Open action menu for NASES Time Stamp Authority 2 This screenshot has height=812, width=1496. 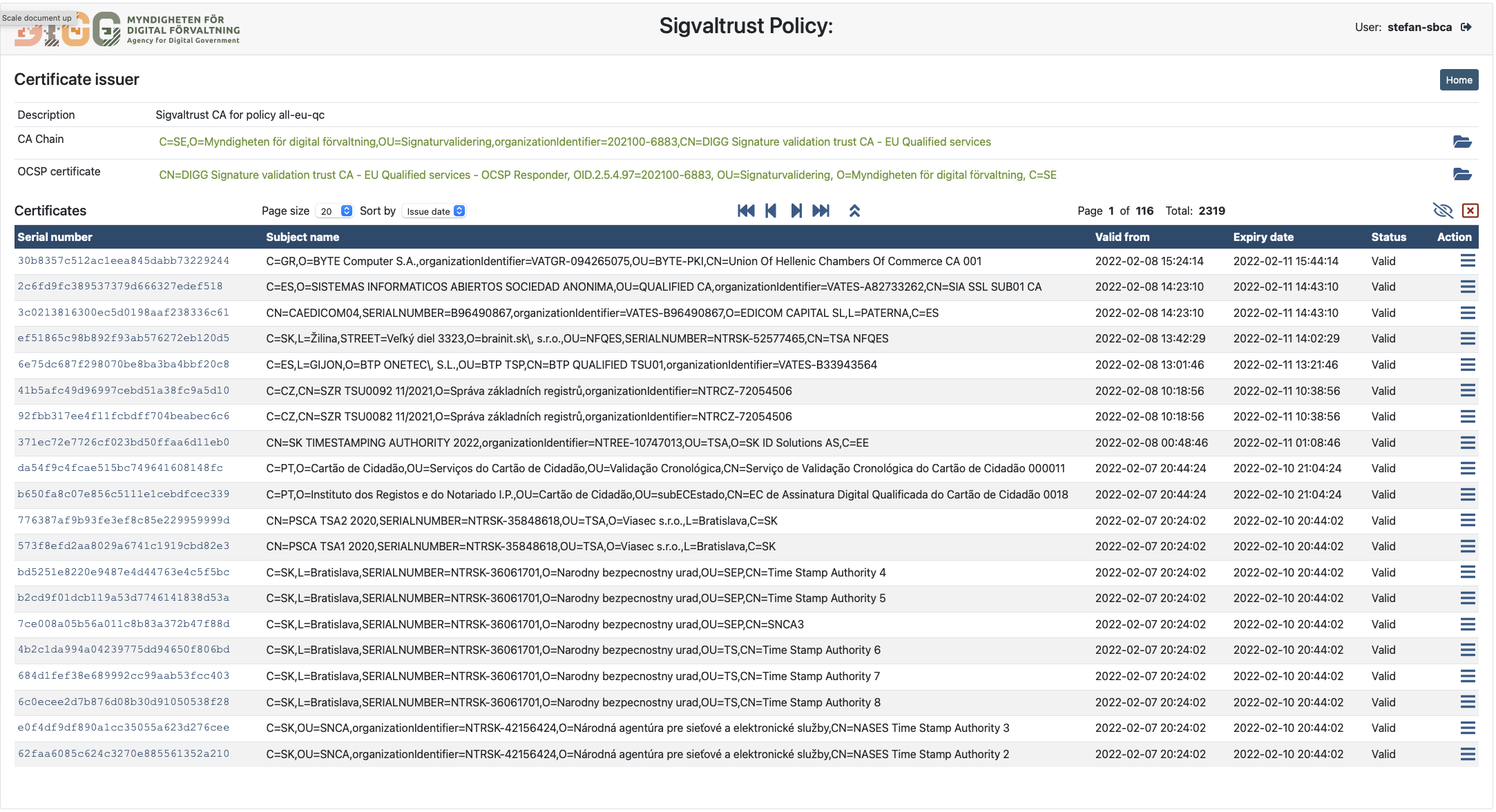pyautogui.click(x=1468, y=754)
